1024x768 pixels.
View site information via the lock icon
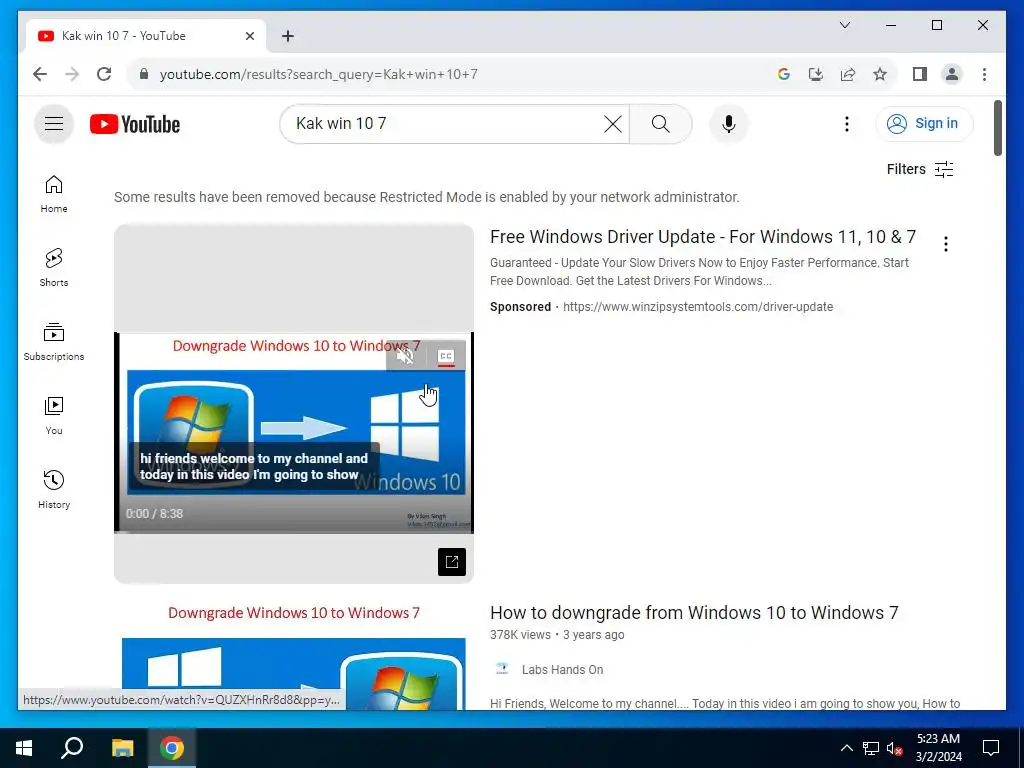144,74
